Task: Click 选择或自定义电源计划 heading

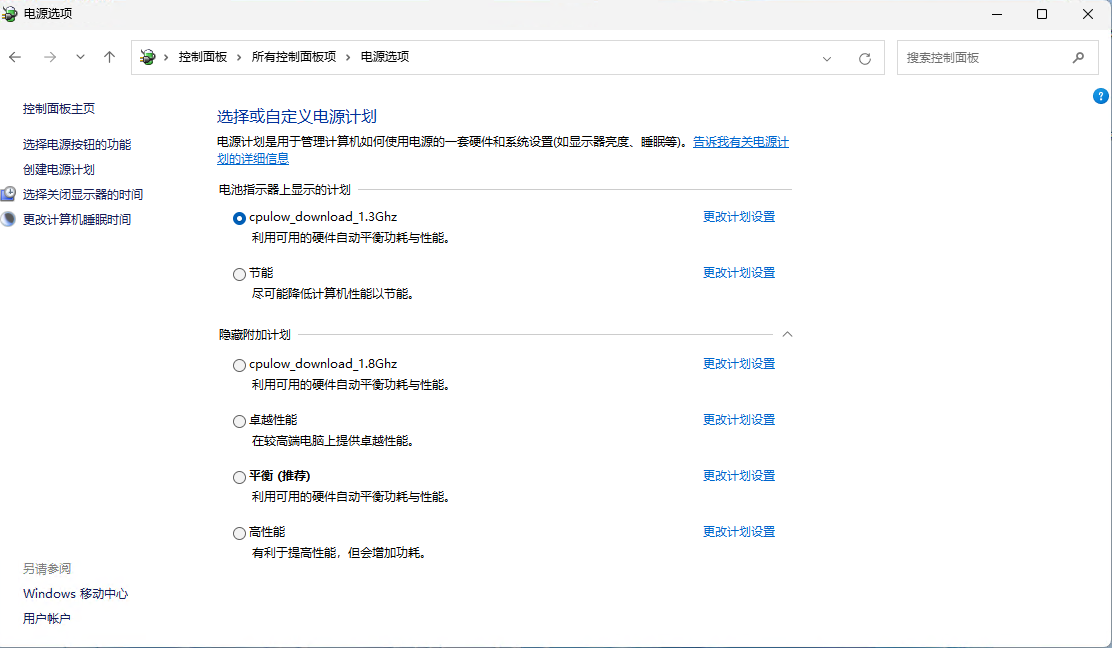Action: click(296, 116)
